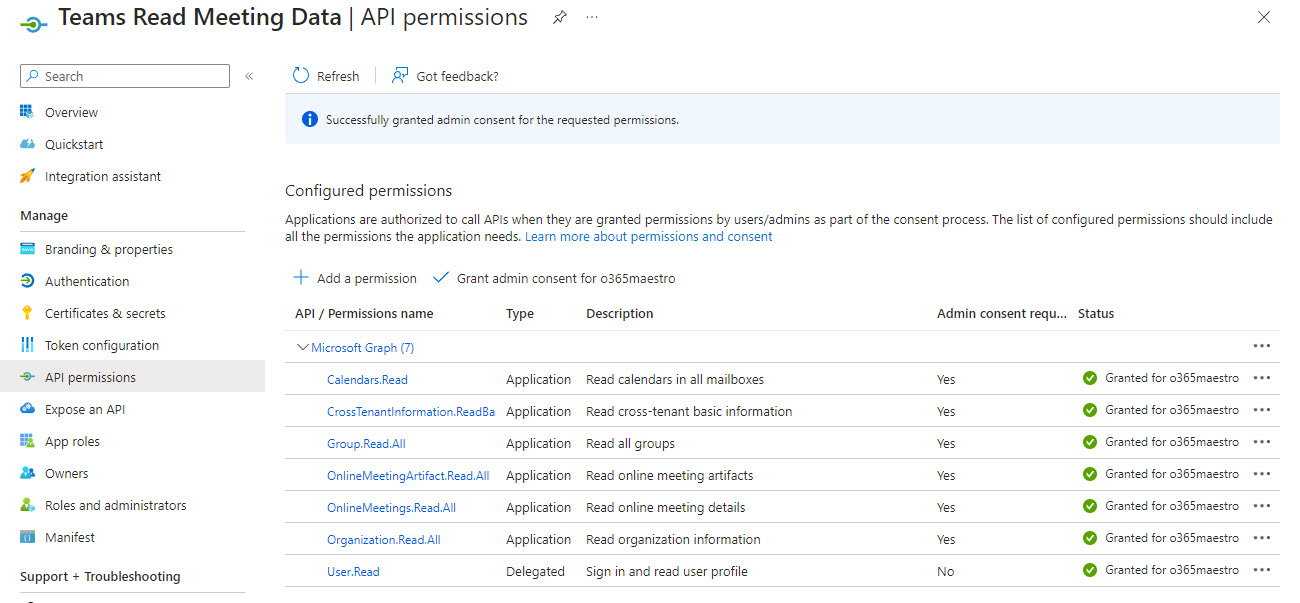Click Got feedback next to Refresh
The height and width of the screenshot is (603, 1300).
(444, 75)
